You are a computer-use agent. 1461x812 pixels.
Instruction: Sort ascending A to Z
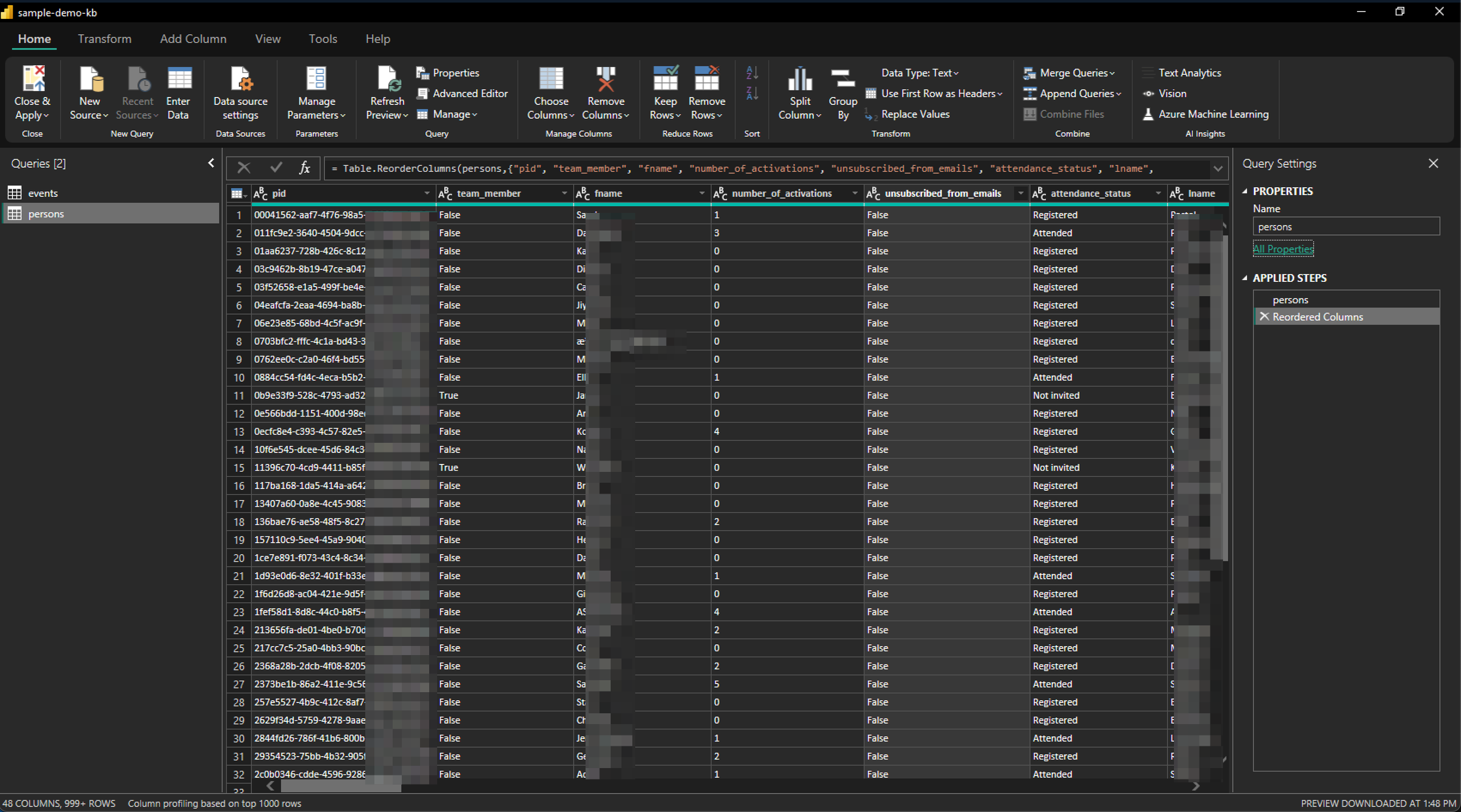click(752, 73)
